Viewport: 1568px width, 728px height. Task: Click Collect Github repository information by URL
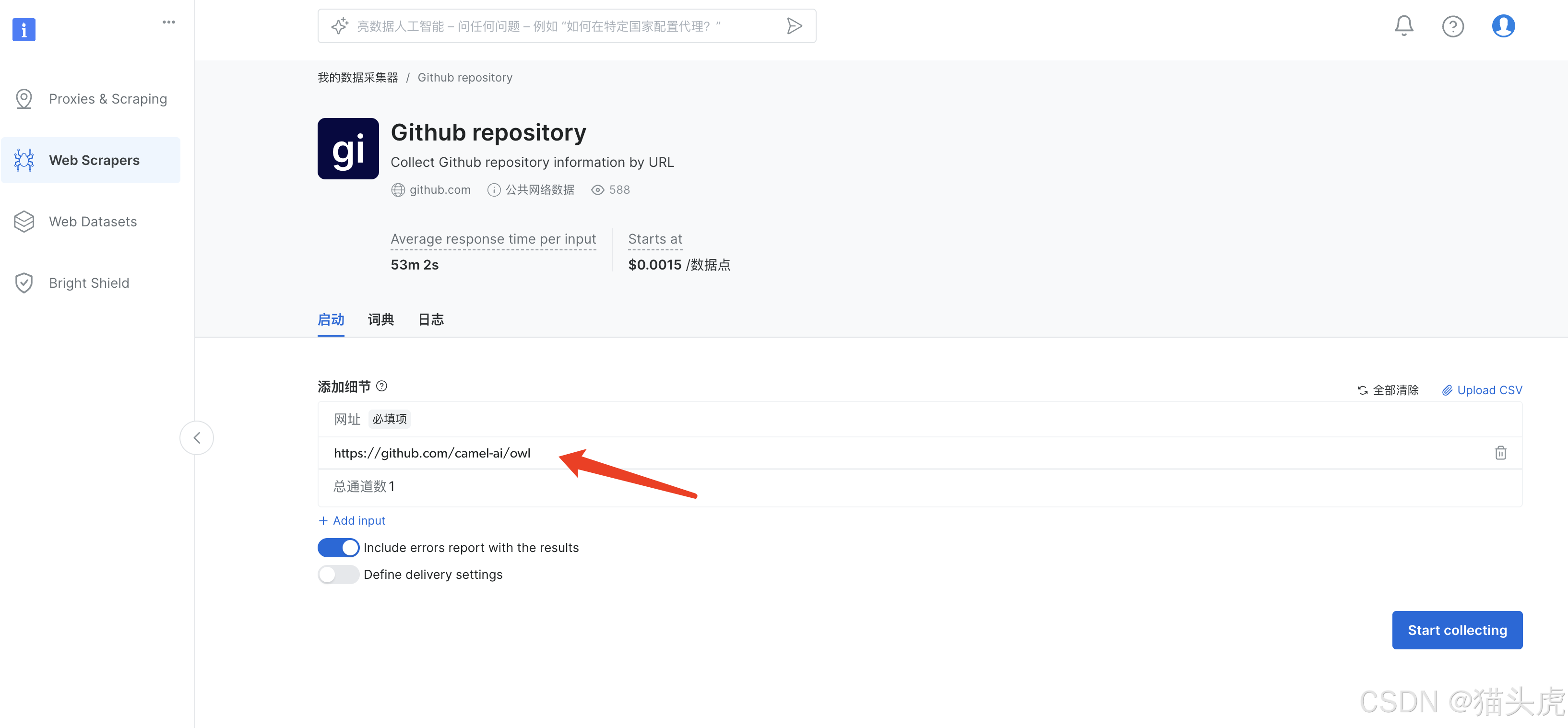532,163
